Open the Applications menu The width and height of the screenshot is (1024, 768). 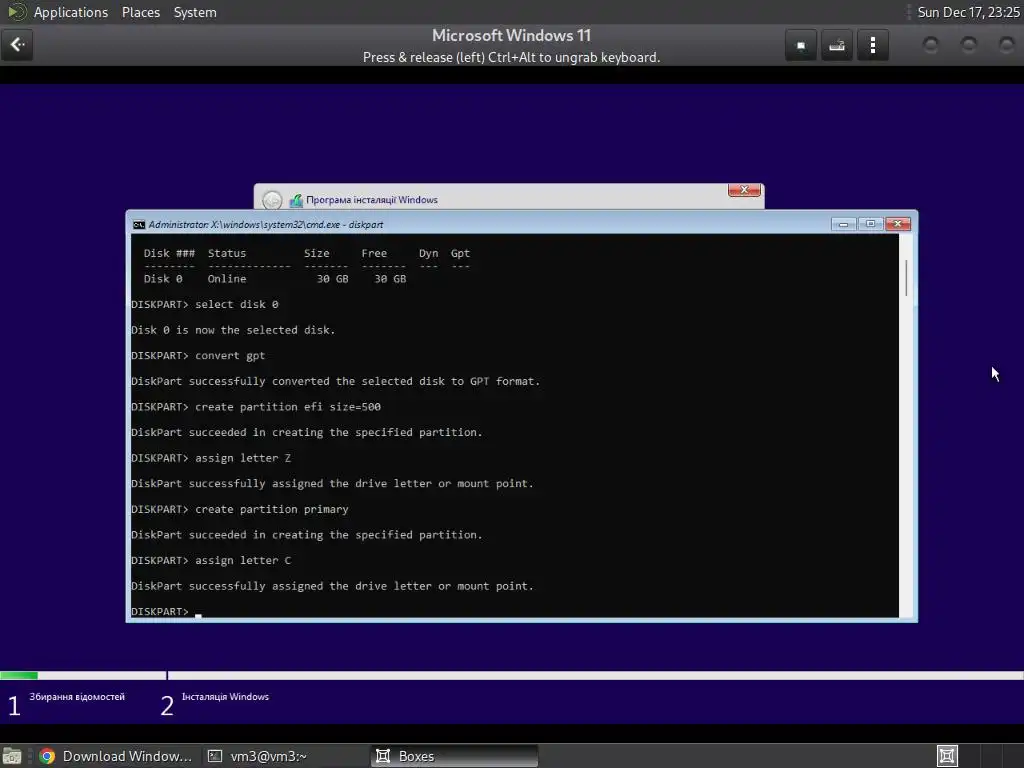[71, 12]
